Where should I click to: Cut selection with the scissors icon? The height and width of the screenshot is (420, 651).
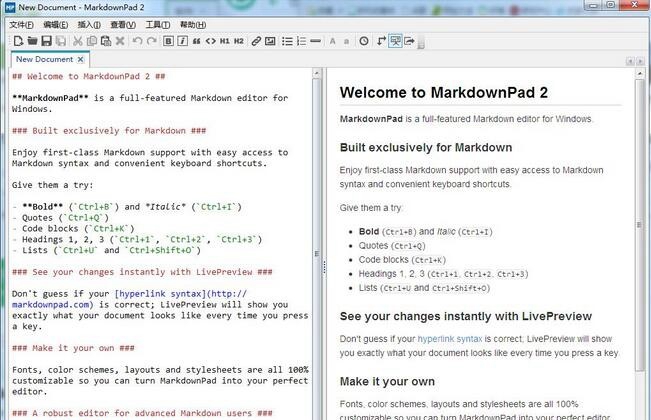point(78,41)
